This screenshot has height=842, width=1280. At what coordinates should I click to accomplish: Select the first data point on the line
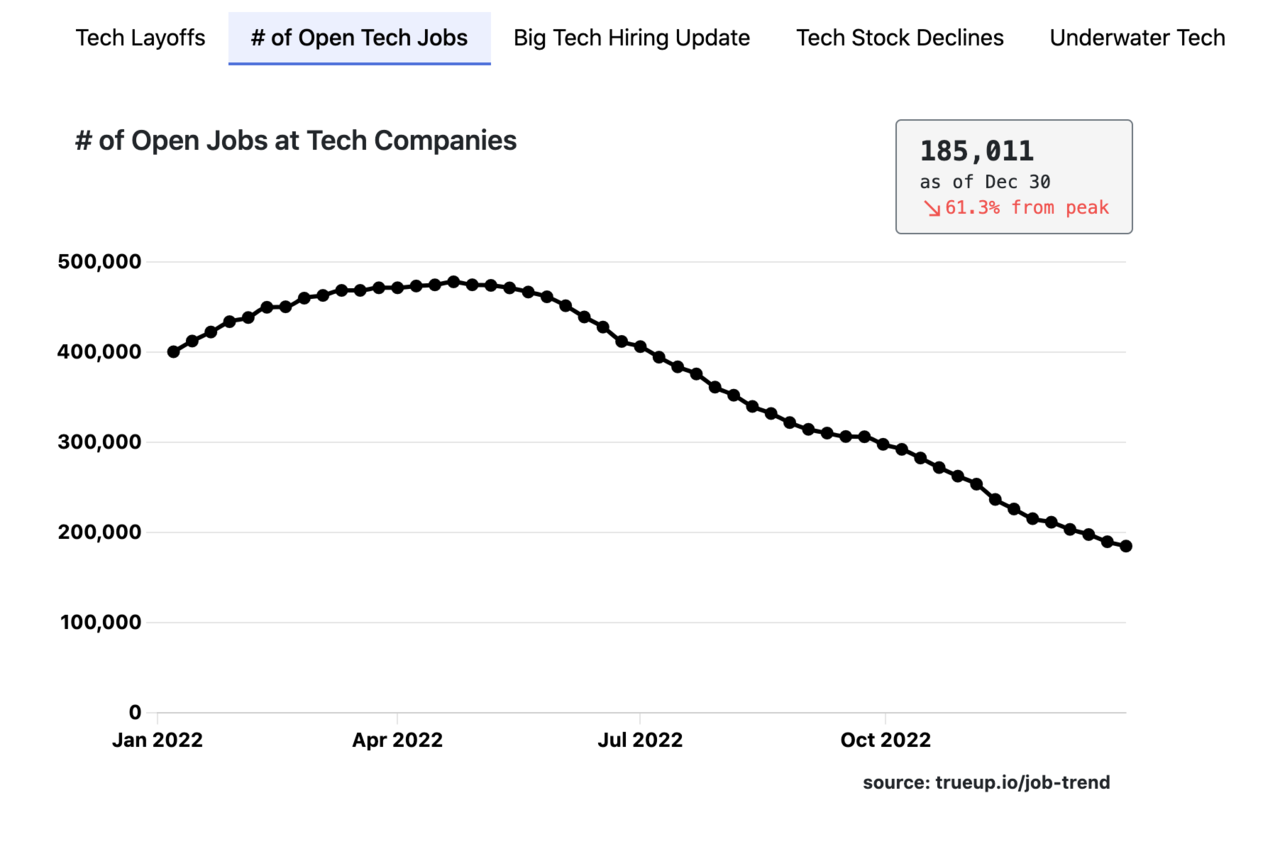(x=173, y=352)
